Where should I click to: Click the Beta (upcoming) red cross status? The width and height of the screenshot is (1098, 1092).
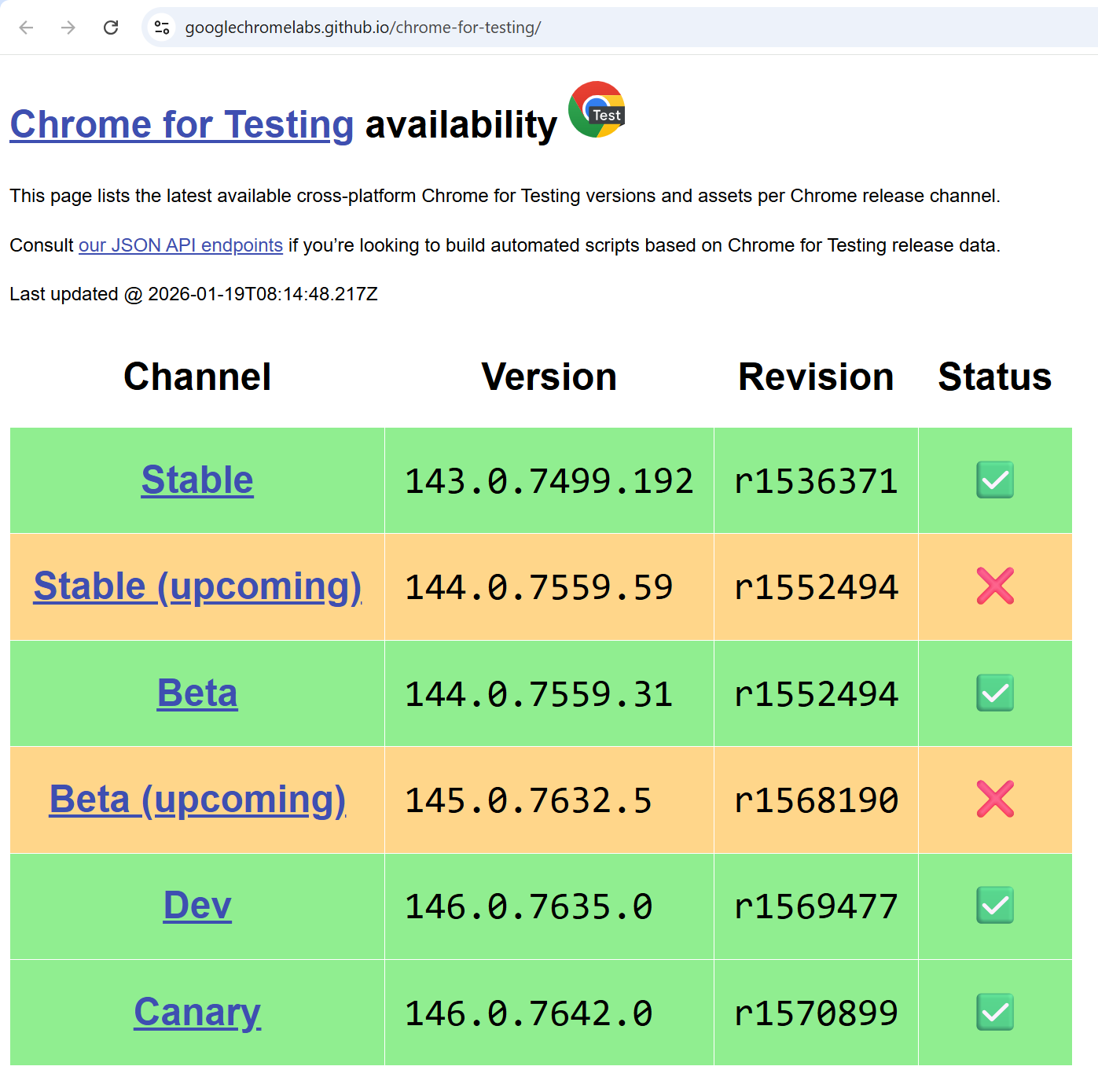995,800
